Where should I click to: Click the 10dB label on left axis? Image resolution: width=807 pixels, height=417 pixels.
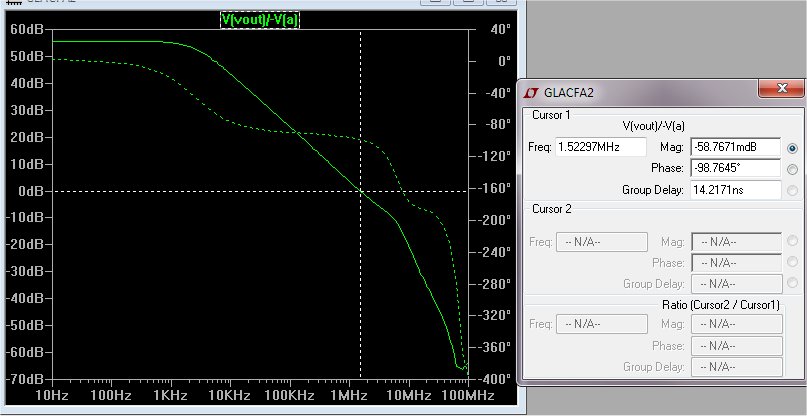pos(27,164)
